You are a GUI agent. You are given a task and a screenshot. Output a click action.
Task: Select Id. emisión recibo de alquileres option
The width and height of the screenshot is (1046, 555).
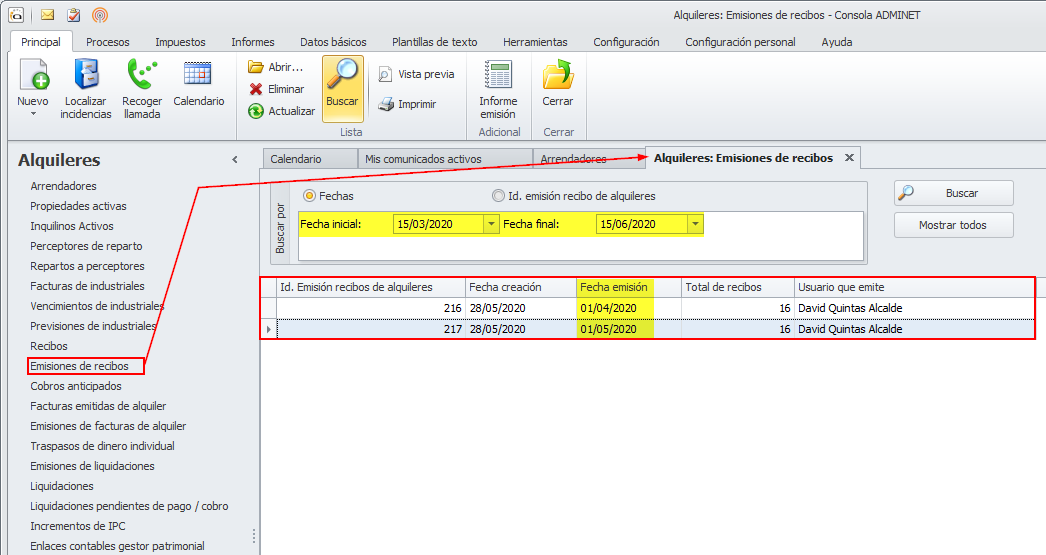coord(498,196)
